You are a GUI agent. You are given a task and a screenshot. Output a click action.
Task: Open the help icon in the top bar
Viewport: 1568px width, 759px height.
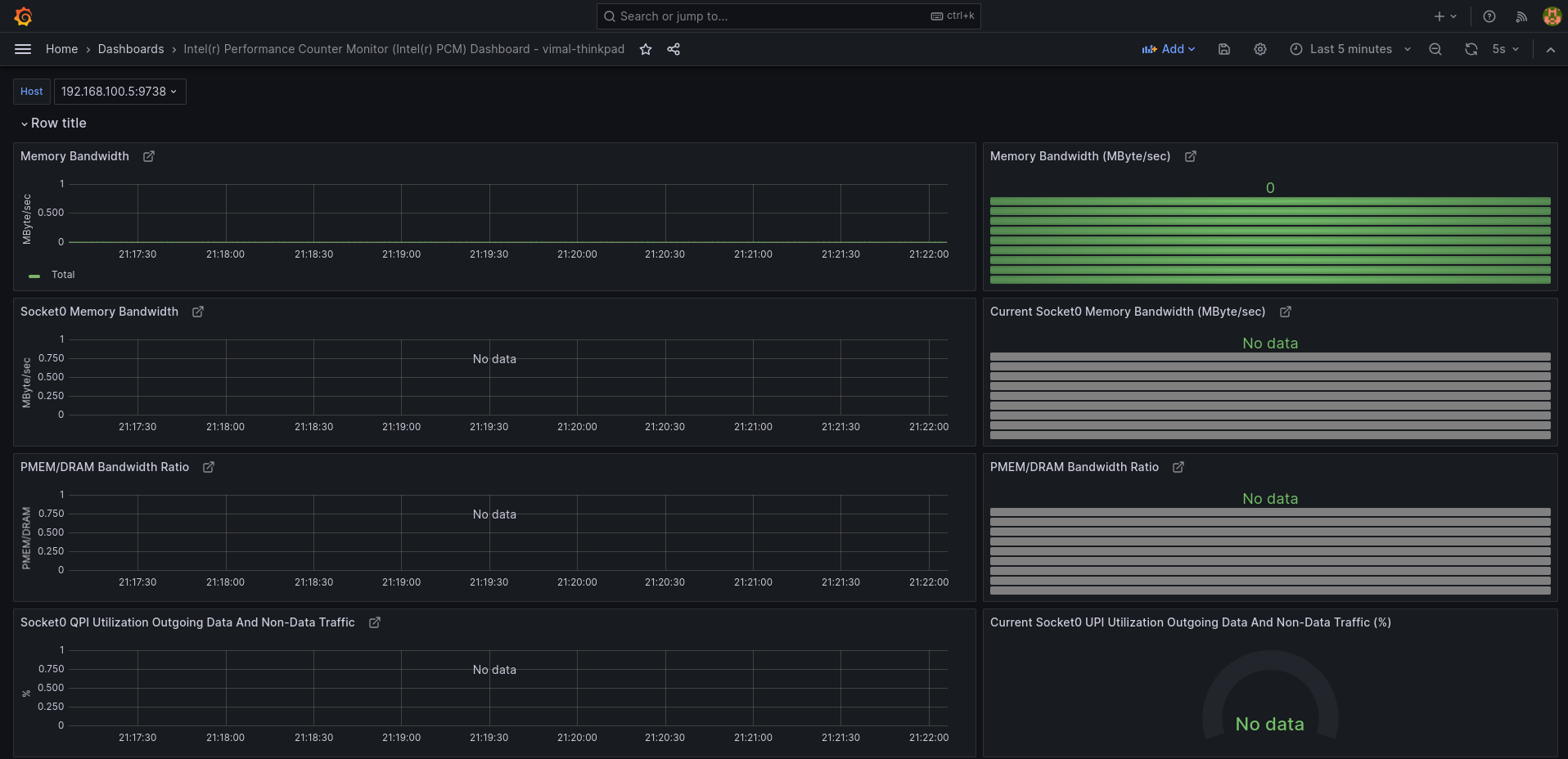coord(1489,16)
